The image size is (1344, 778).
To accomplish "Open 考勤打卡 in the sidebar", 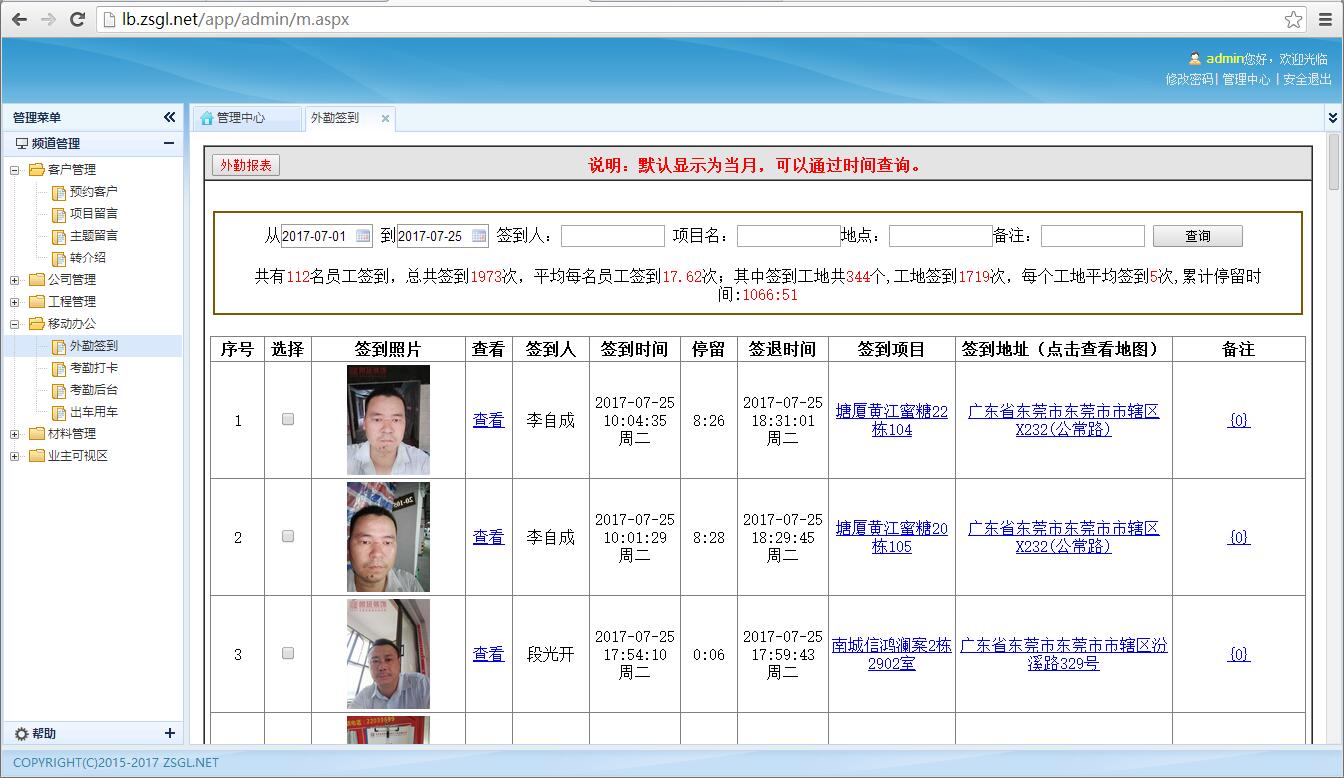I will point(93,368).
